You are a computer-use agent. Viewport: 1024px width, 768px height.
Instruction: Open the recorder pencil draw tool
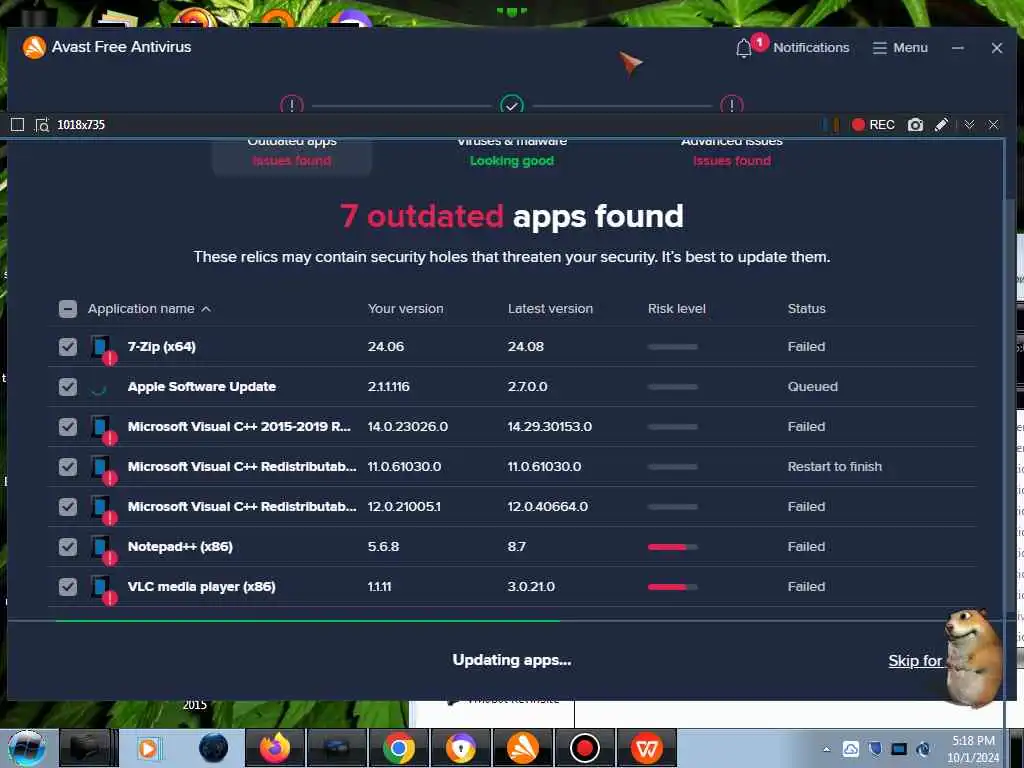tap(941, 125)
